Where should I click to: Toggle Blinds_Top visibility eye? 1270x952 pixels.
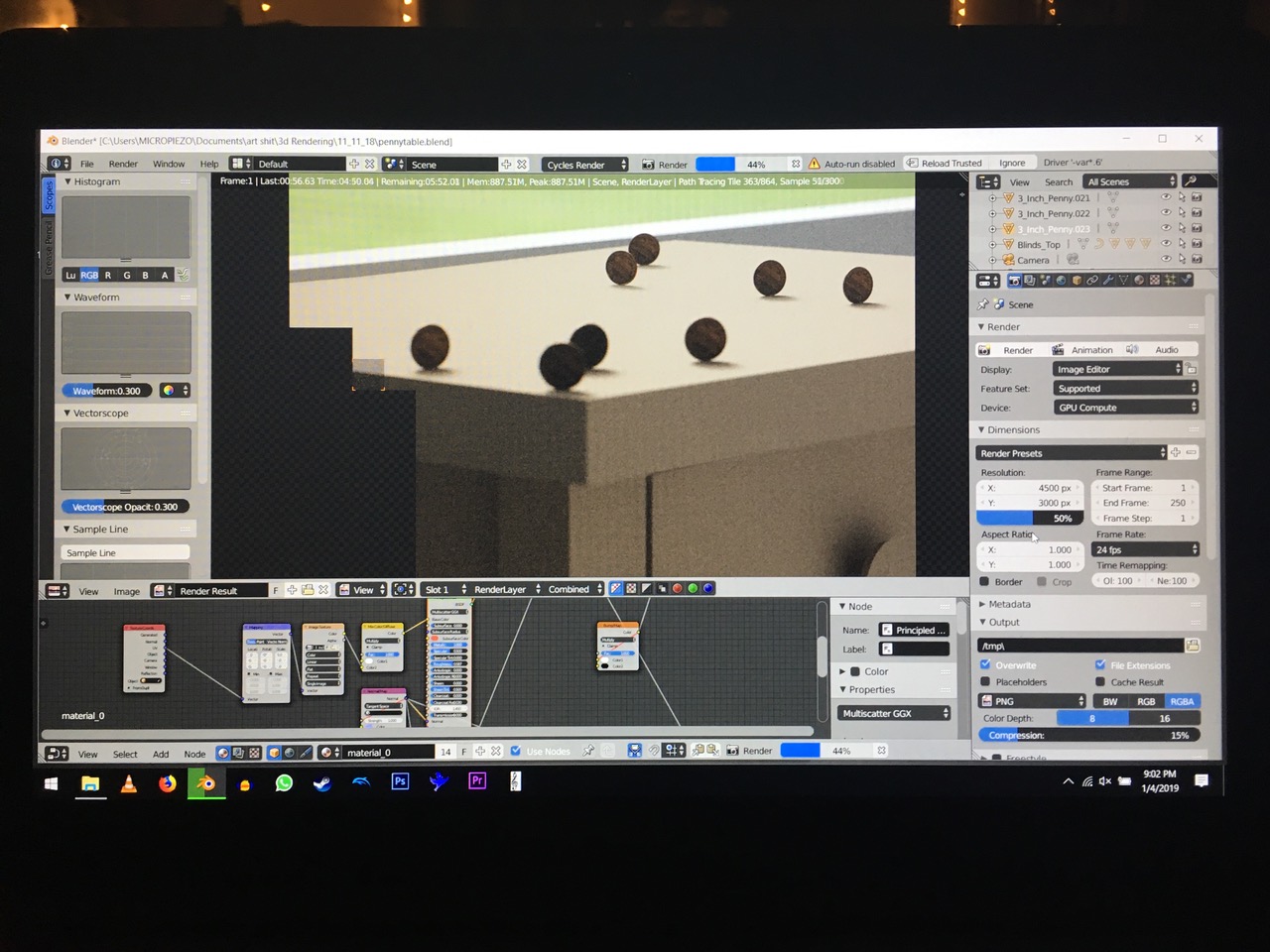[x=1166, y=243]
